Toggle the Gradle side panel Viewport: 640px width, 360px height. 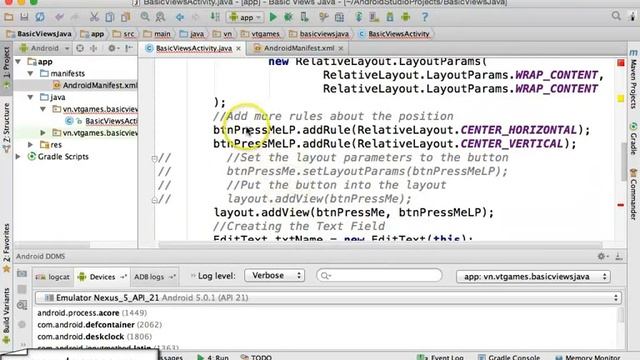click(x=633, y=139)
